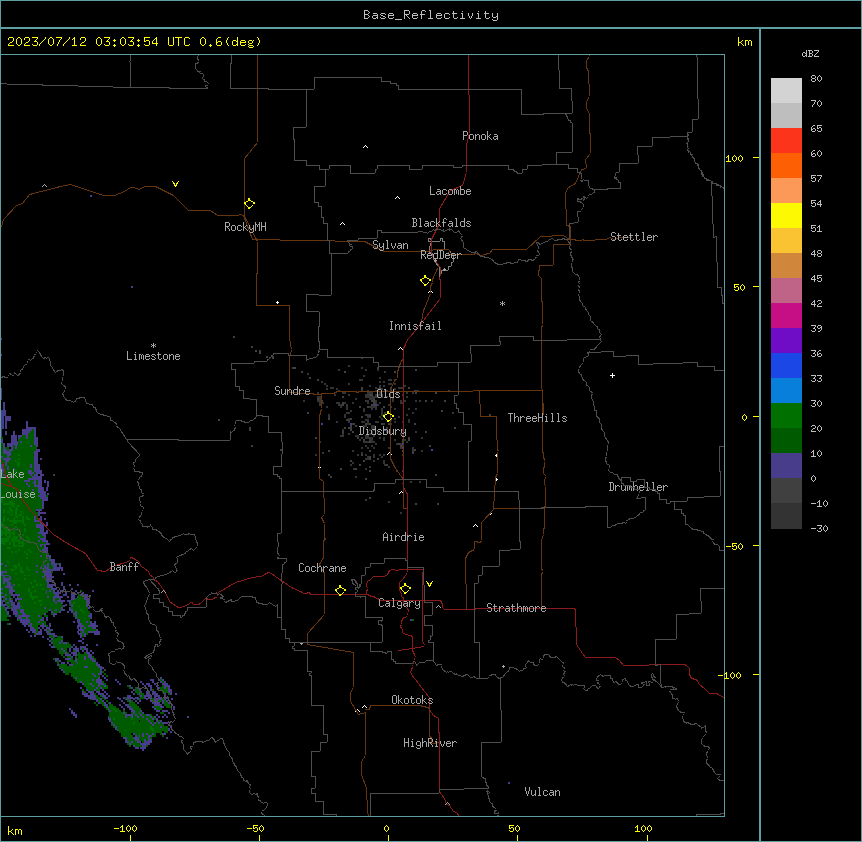Click the Calgary city label
The height and width of the screenshot is (842, 862).
[x=399, y=603]
